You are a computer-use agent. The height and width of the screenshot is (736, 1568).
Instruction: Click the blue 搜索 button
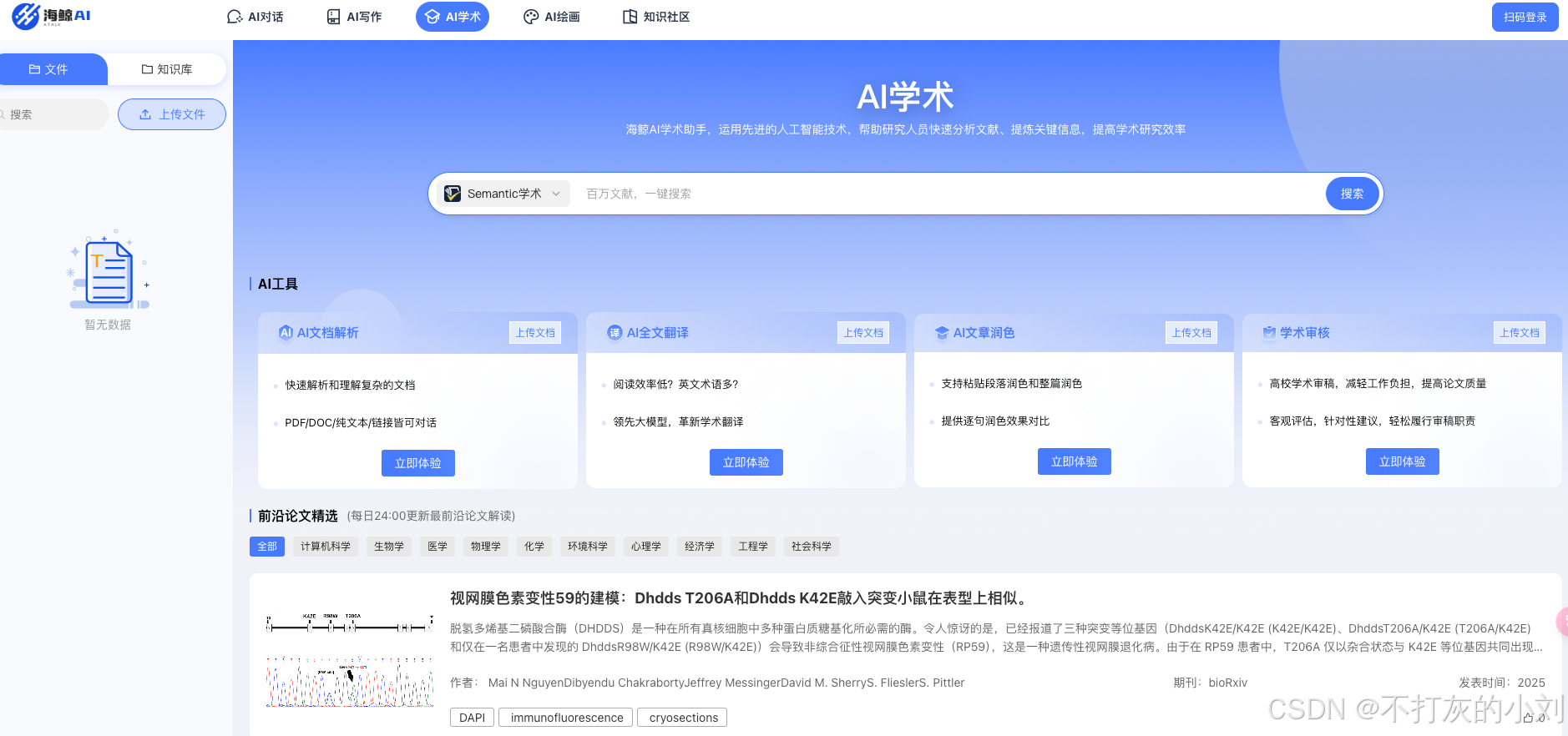(1352, 194)
